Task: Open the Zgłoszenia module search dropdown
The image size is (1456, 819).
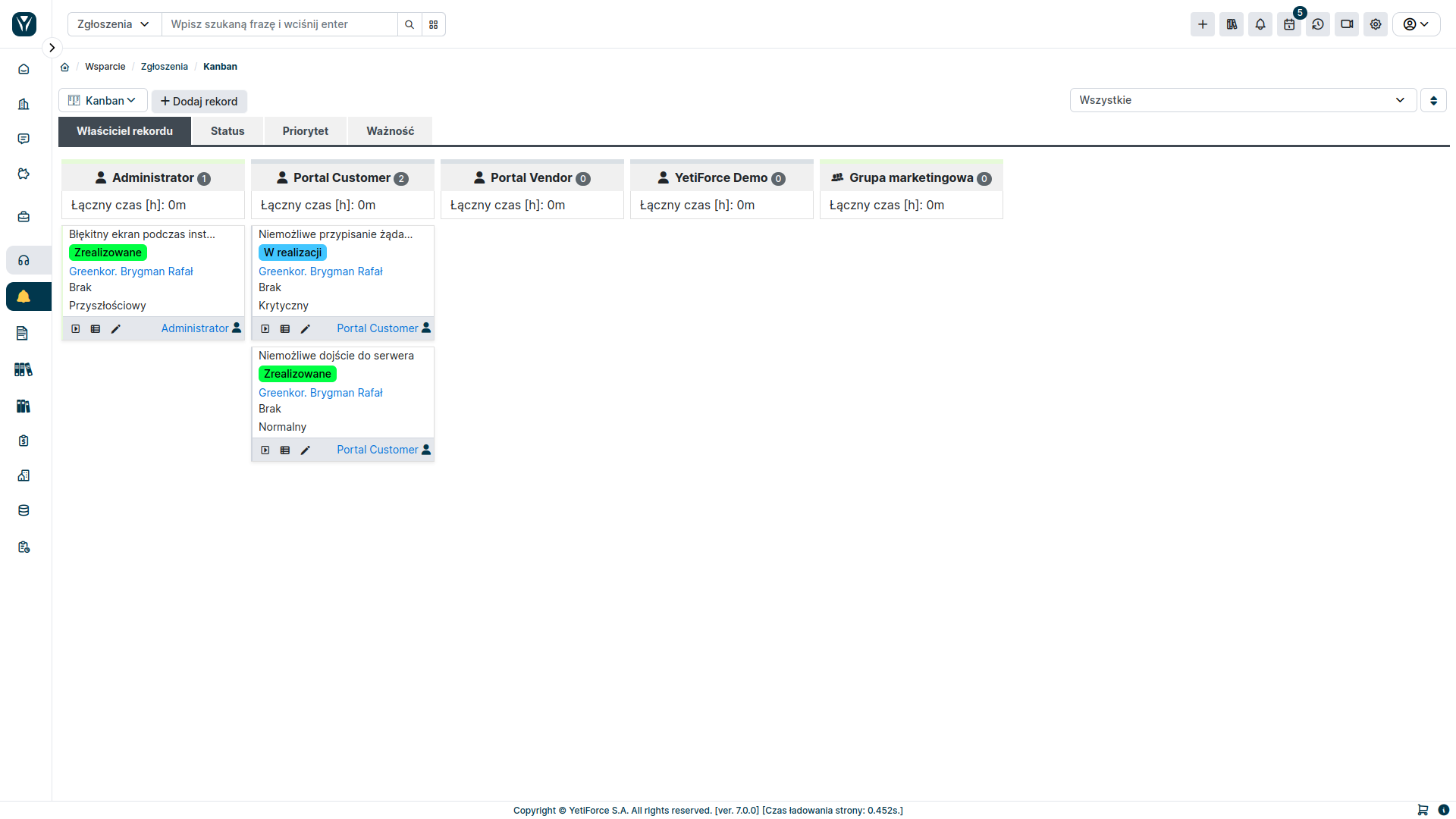Action: (114, 24)
